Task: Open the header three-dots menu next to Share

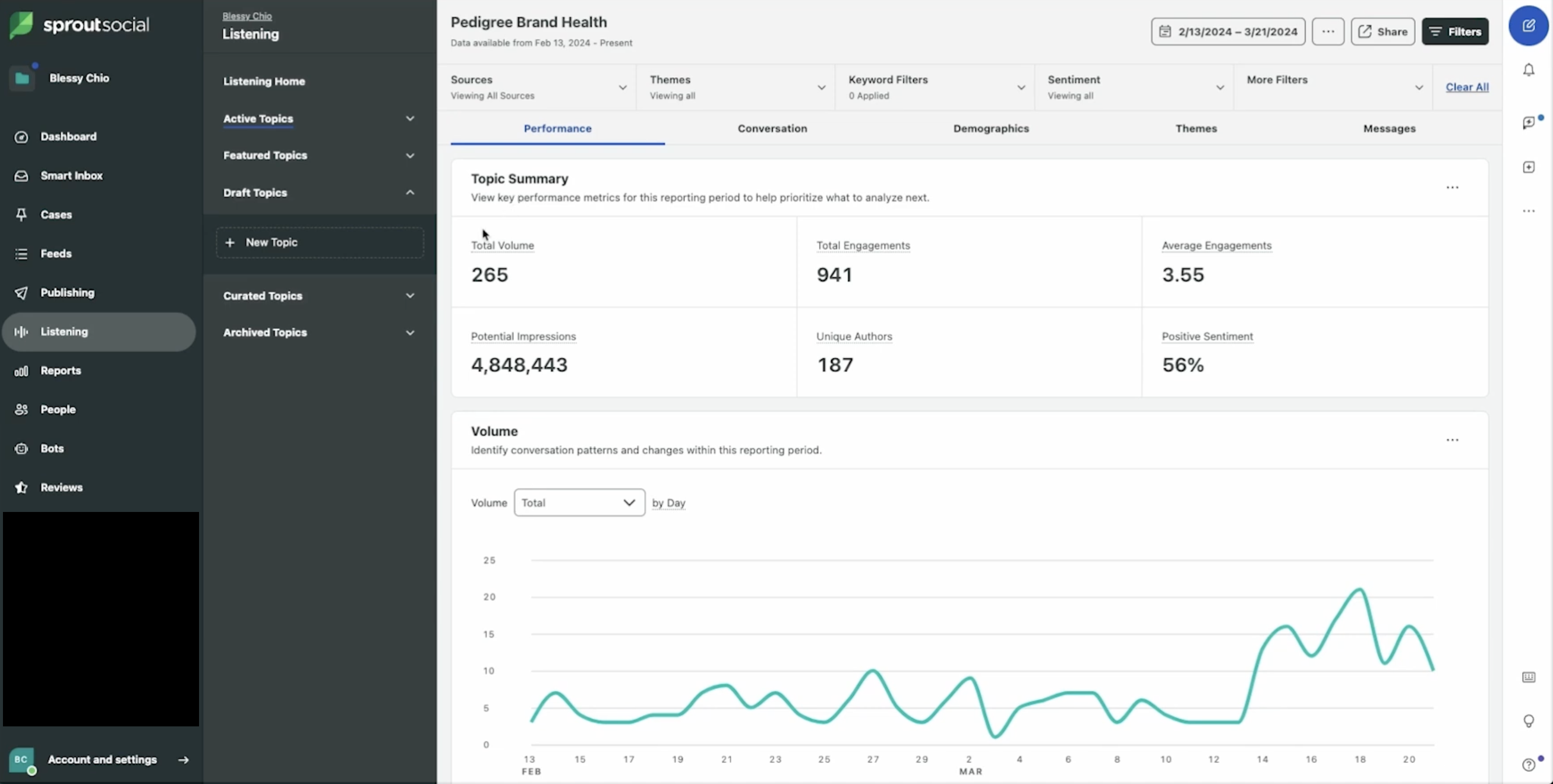Action: click(1327, 31)
